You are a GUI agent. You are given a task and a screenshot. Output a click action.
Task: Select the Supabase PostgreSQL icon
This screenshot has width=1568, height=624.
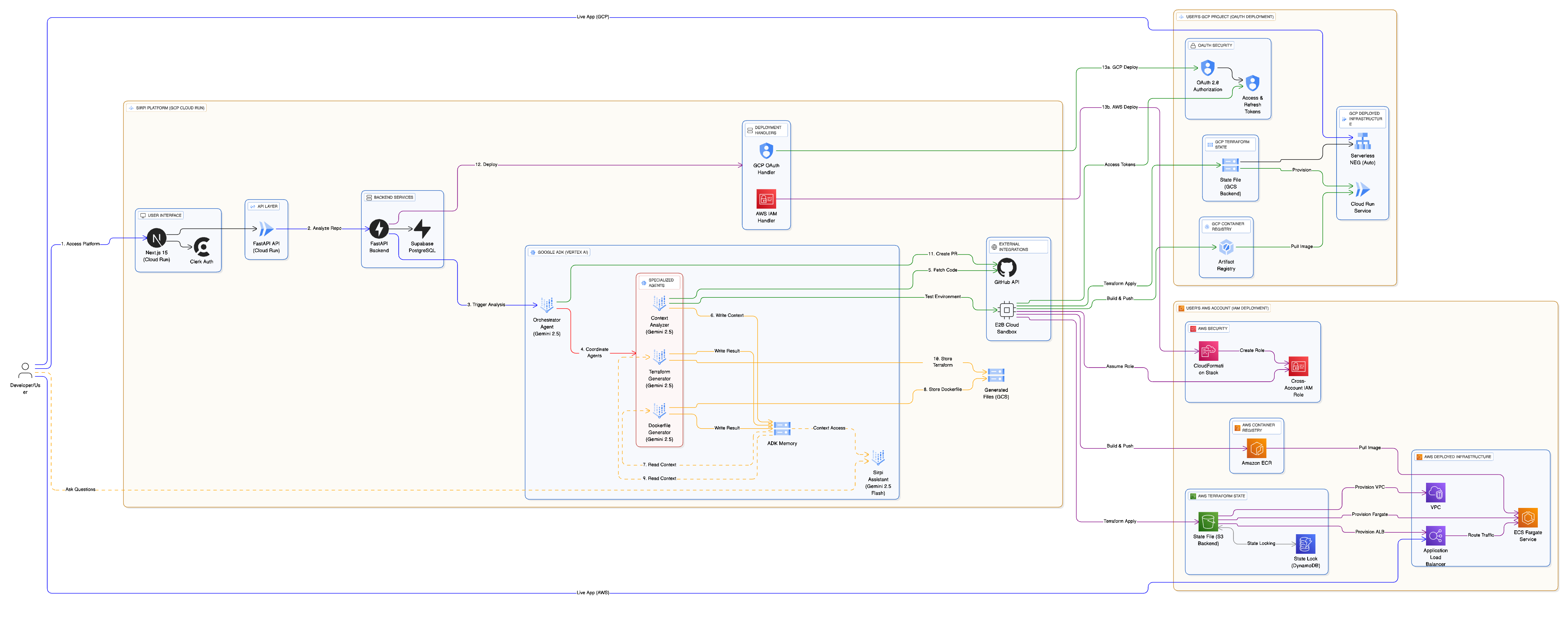[422, 229]
